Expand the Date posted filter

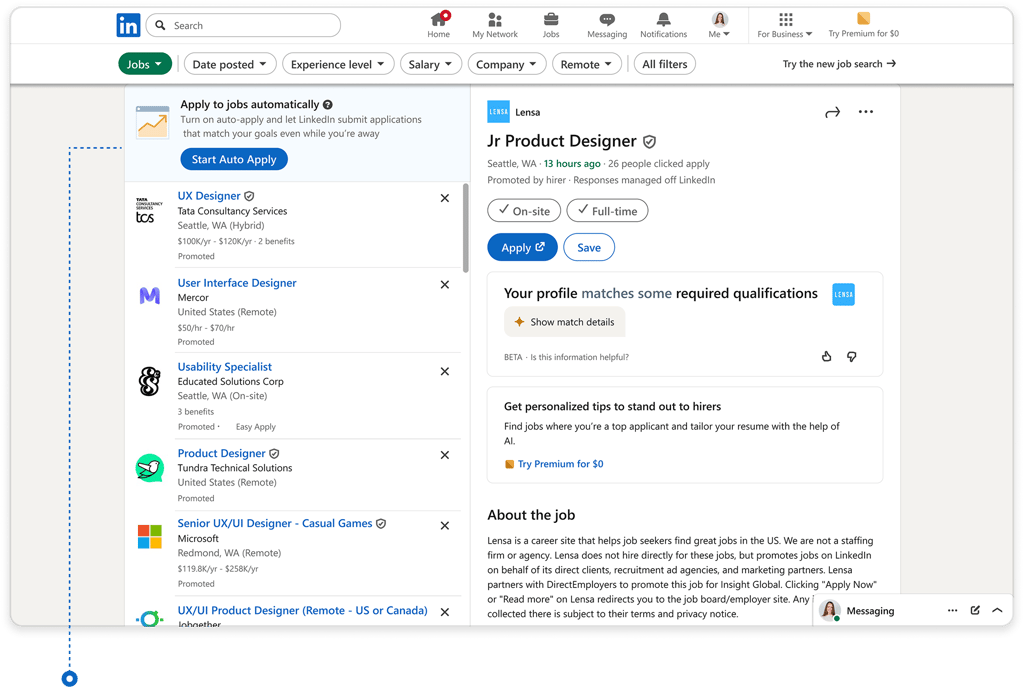point(230,64)
